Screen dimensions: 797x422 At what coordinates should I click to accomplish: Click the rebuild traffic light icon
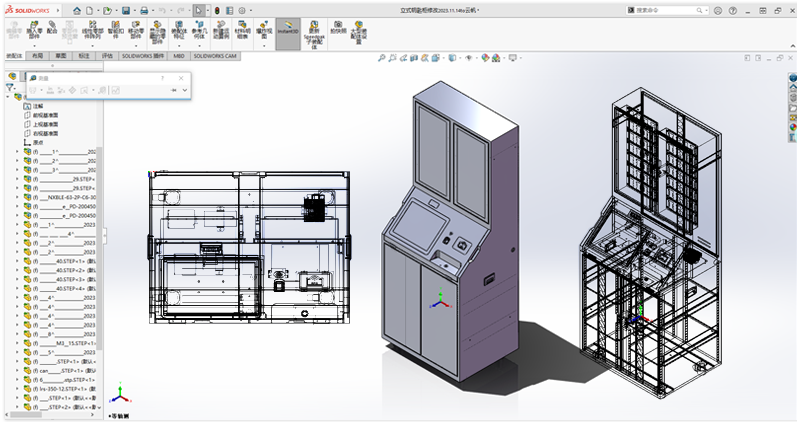[x=219, y=10]
